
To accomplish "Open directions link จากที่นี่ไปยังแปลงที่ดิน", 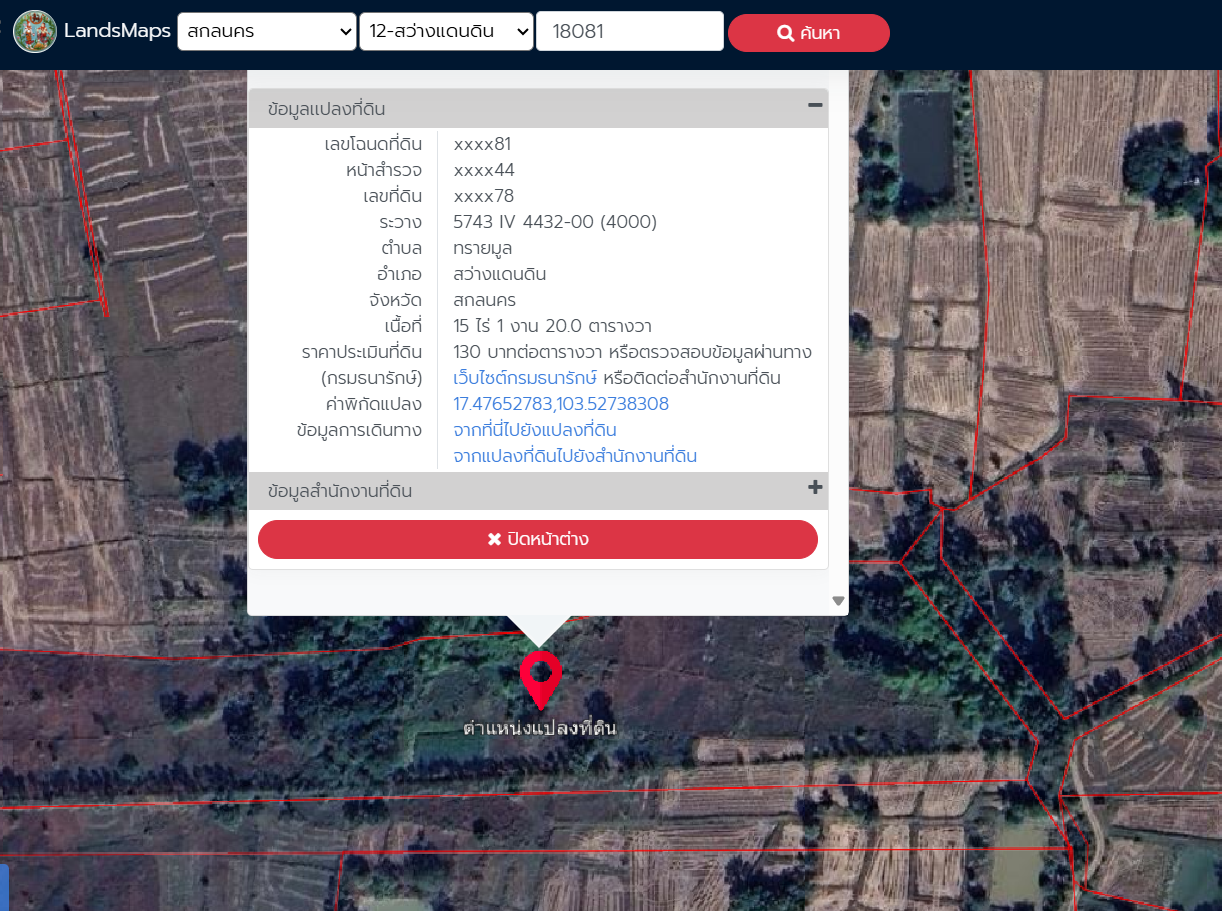I will point(534,430).
